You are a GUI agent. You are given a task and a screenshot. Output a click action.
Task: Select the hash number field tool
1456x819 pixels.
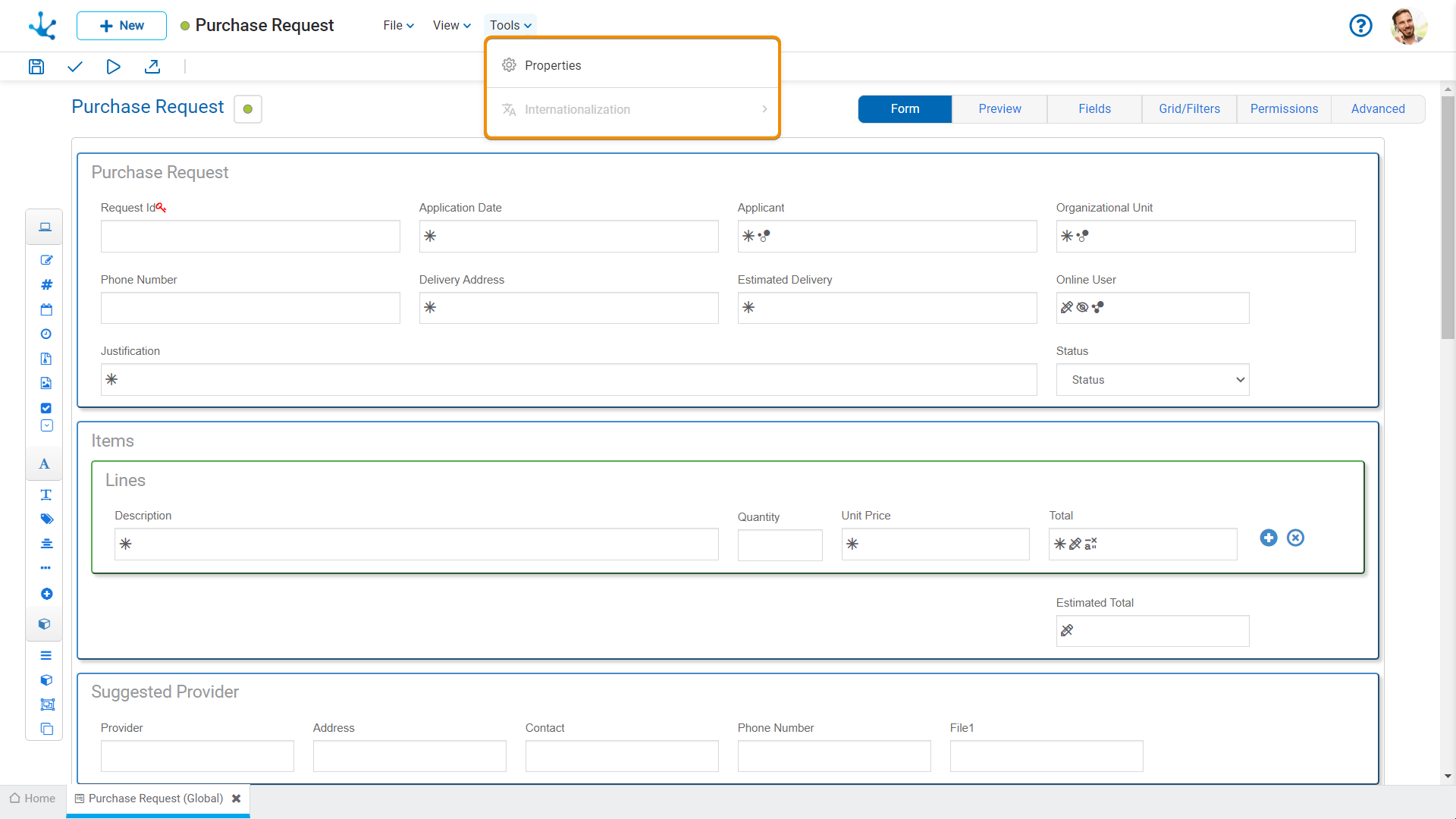(46, 284)
